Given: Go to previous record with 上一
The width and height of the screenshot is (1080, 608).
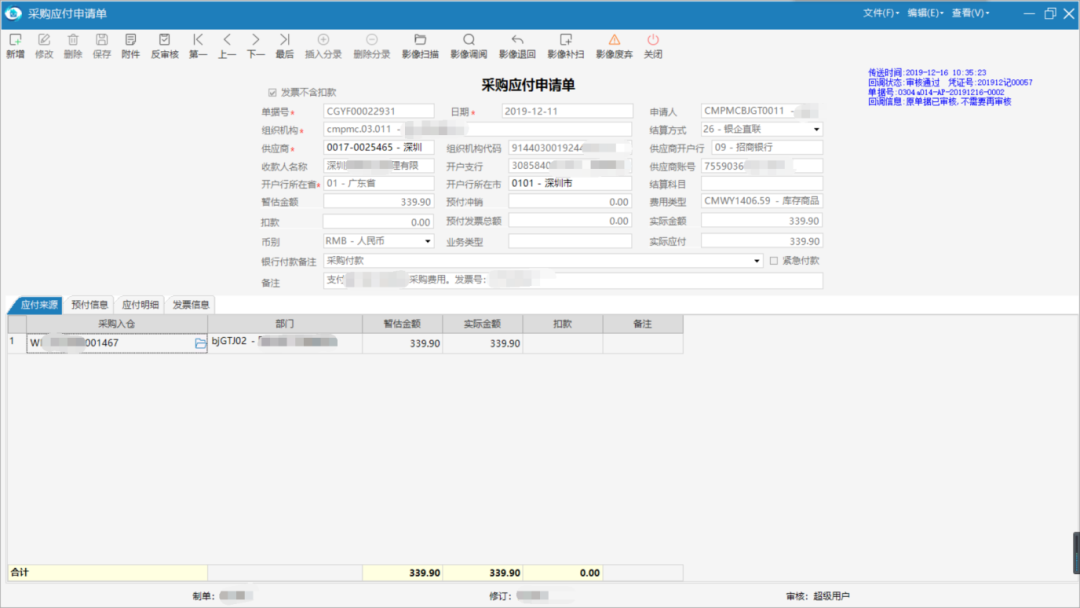Looking at the screenshot, I should (x=227, y=45).
